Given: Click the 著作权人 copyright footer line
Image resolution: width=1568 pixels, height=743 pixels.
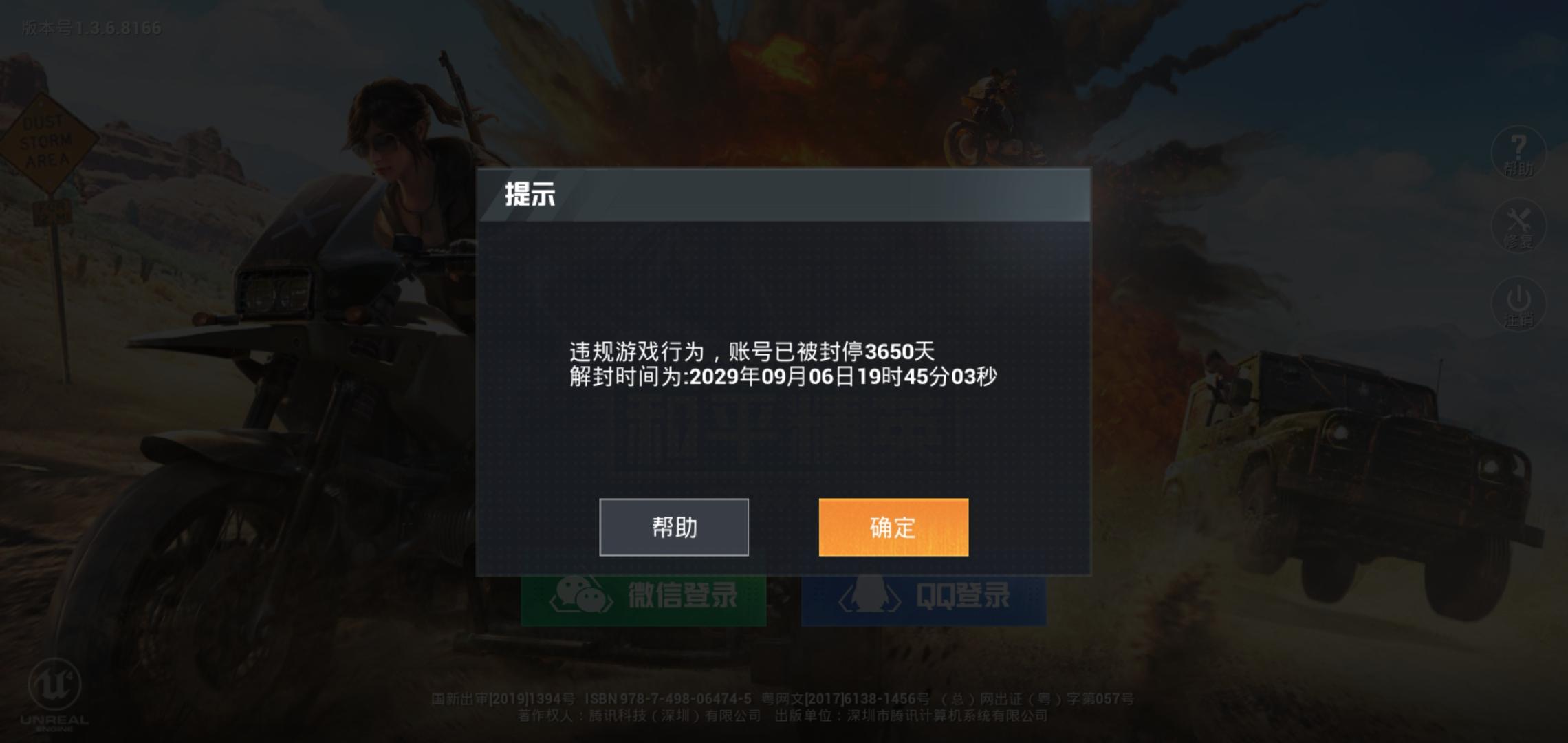Looking at the screenshot, I should coord(782,716).
